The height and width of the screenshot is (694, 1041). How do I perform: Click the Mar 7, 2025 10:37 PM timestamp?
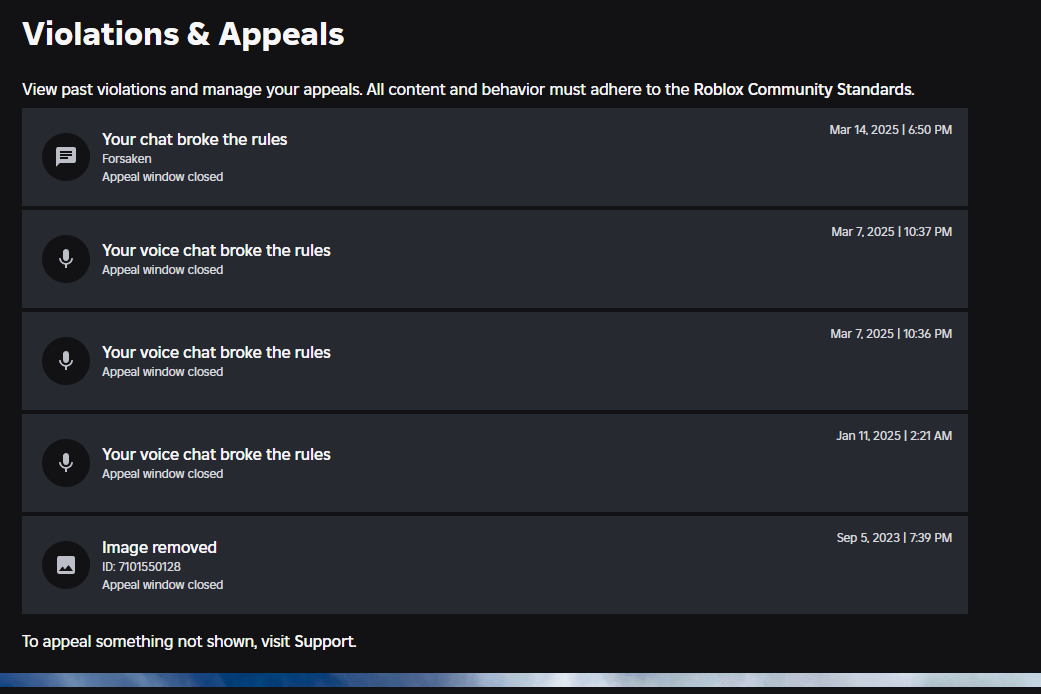[x=892, y=232]
